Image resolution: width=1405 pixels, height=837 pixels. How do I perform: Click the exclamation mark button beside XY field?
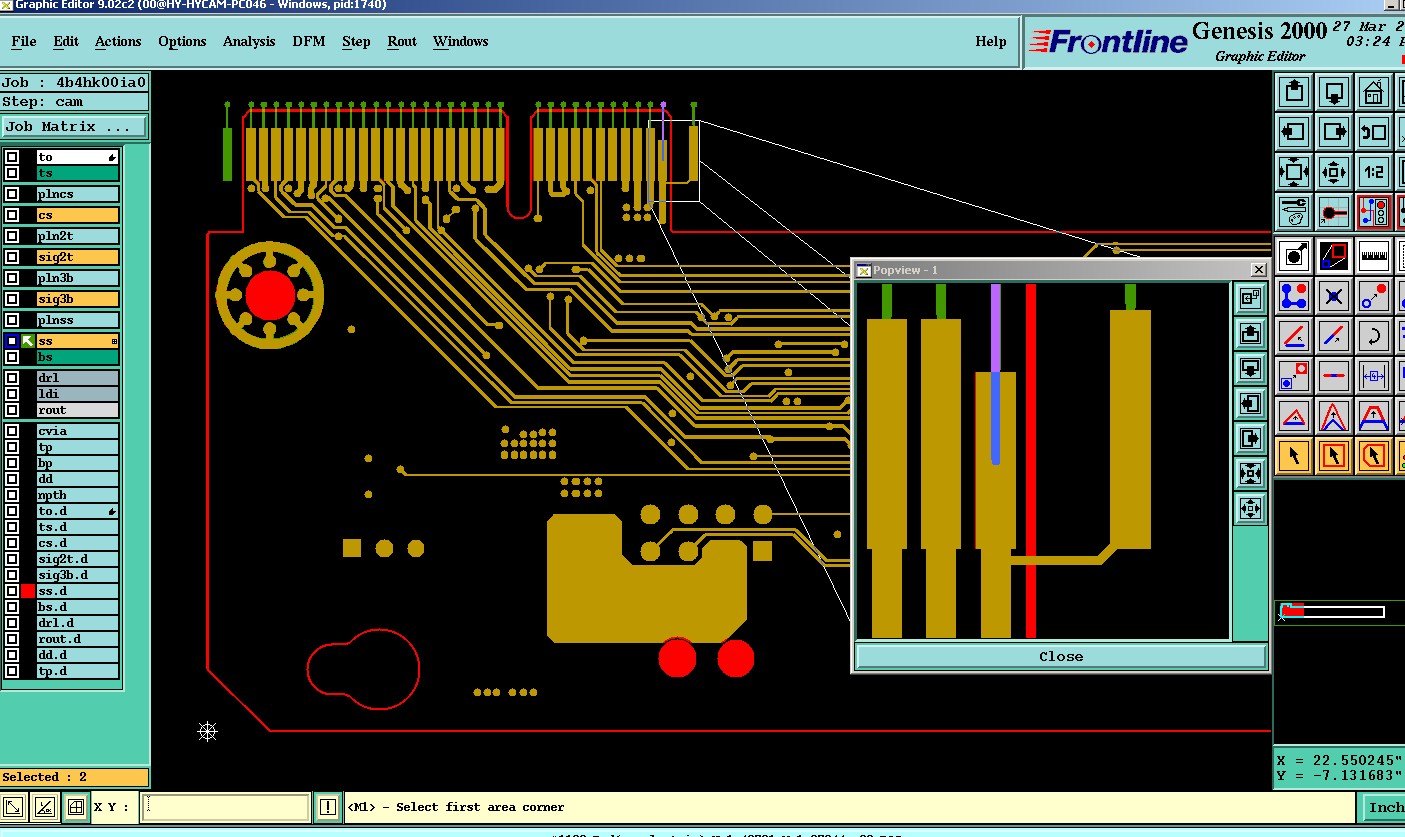tap(328, 807)
